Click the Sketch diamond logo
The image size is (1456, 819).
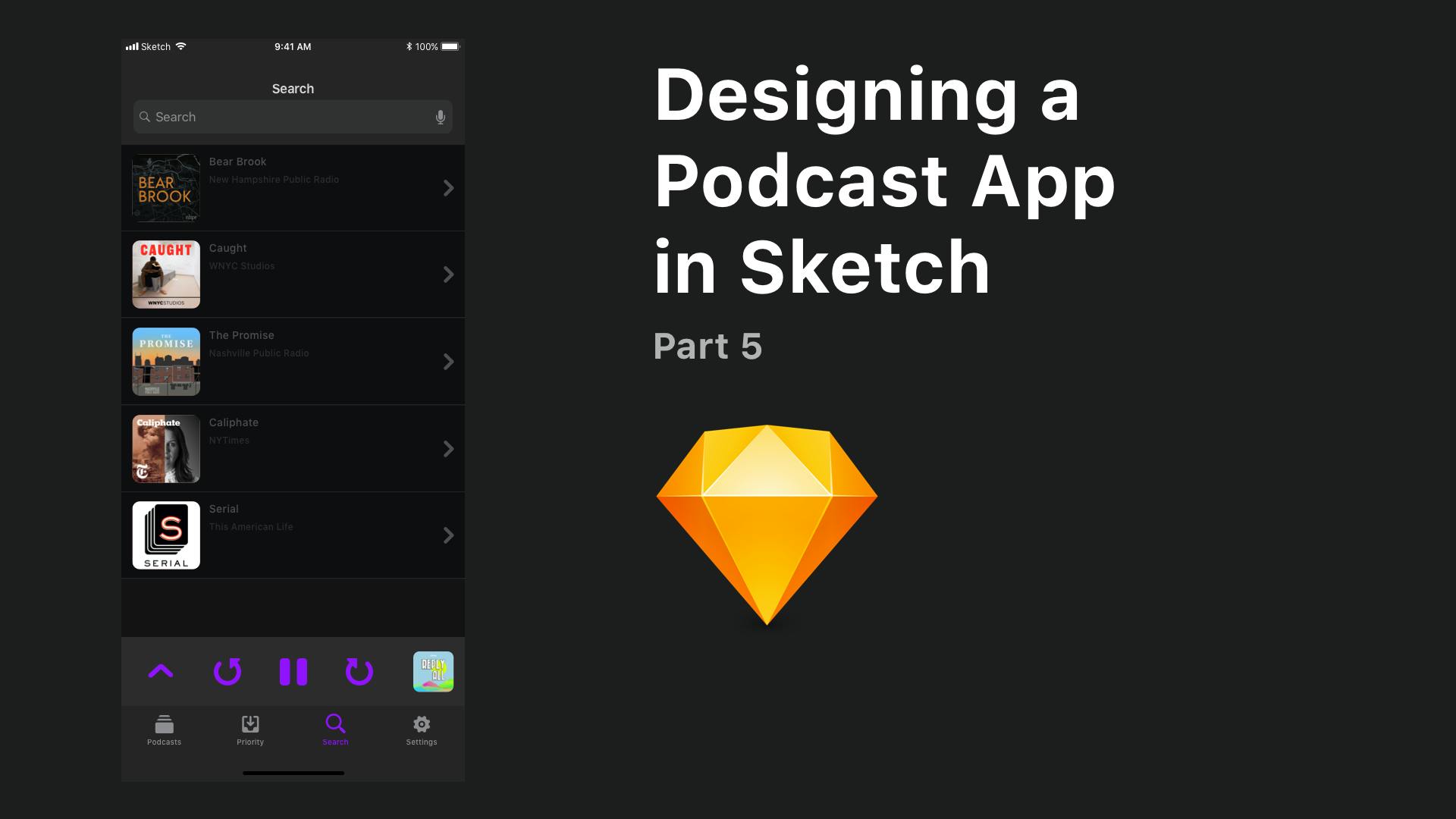[x=767, y=525]
